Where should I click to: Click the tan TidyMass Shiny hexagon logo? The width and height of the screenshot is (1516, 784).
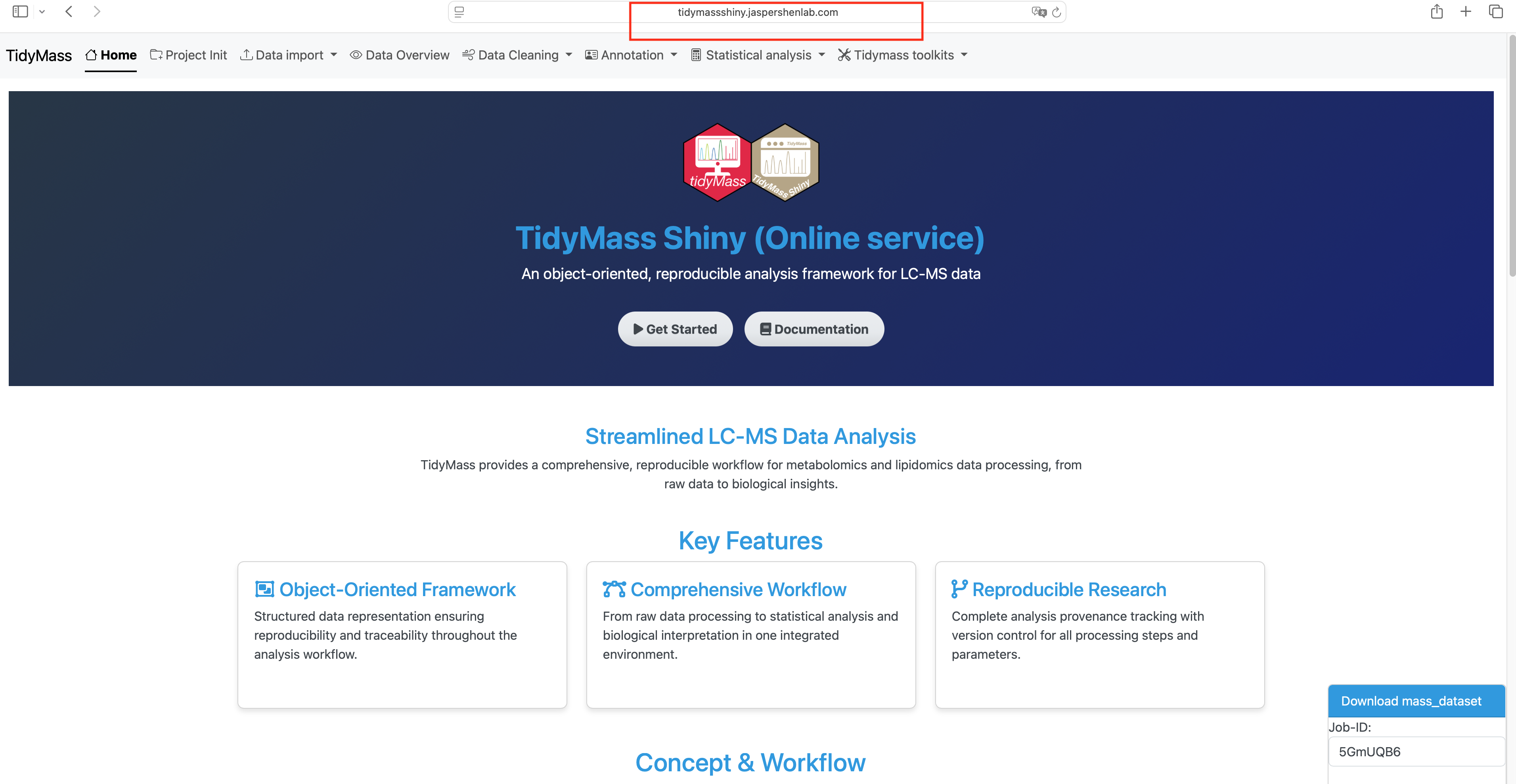pyautogui.click(x=785, y=163)
